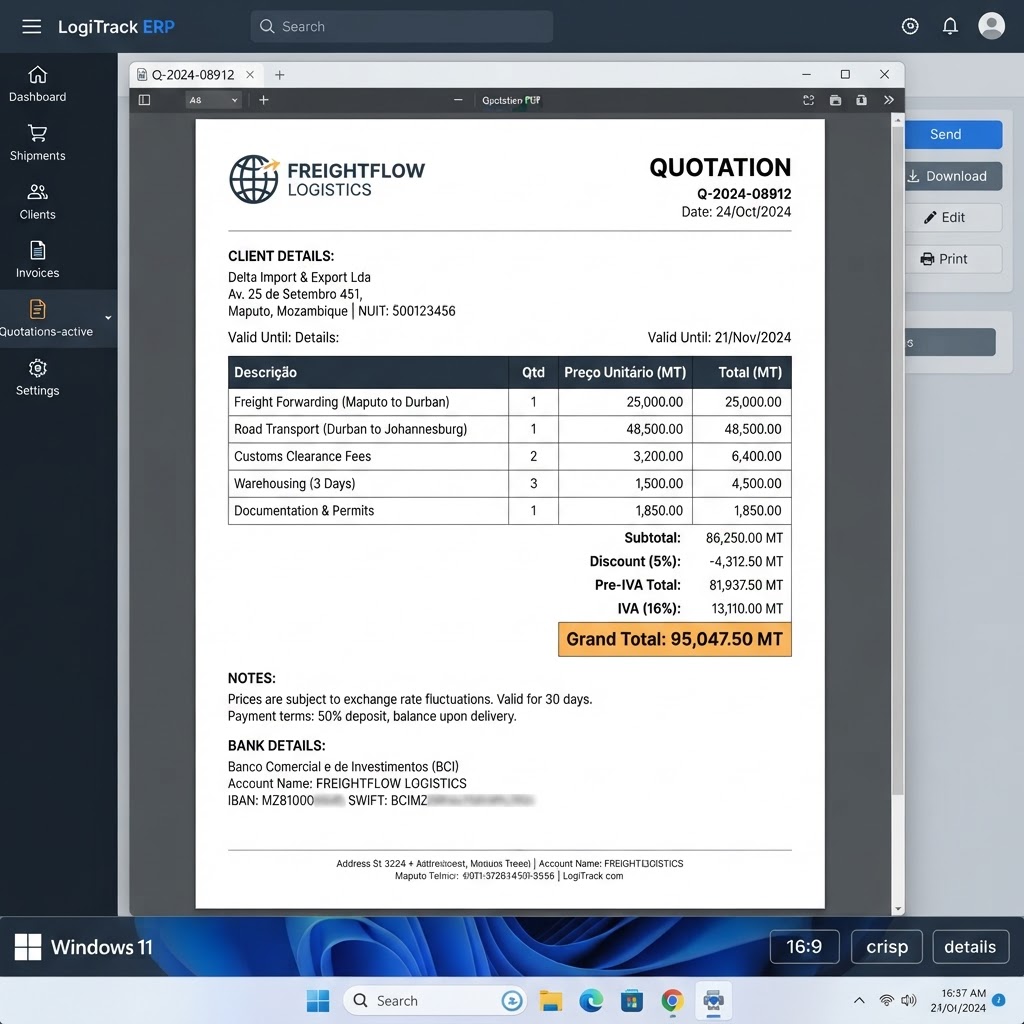1024x1024 pixels.
Task: Select the IVA value 13,110.00 MT
Action: coord(747,609)
